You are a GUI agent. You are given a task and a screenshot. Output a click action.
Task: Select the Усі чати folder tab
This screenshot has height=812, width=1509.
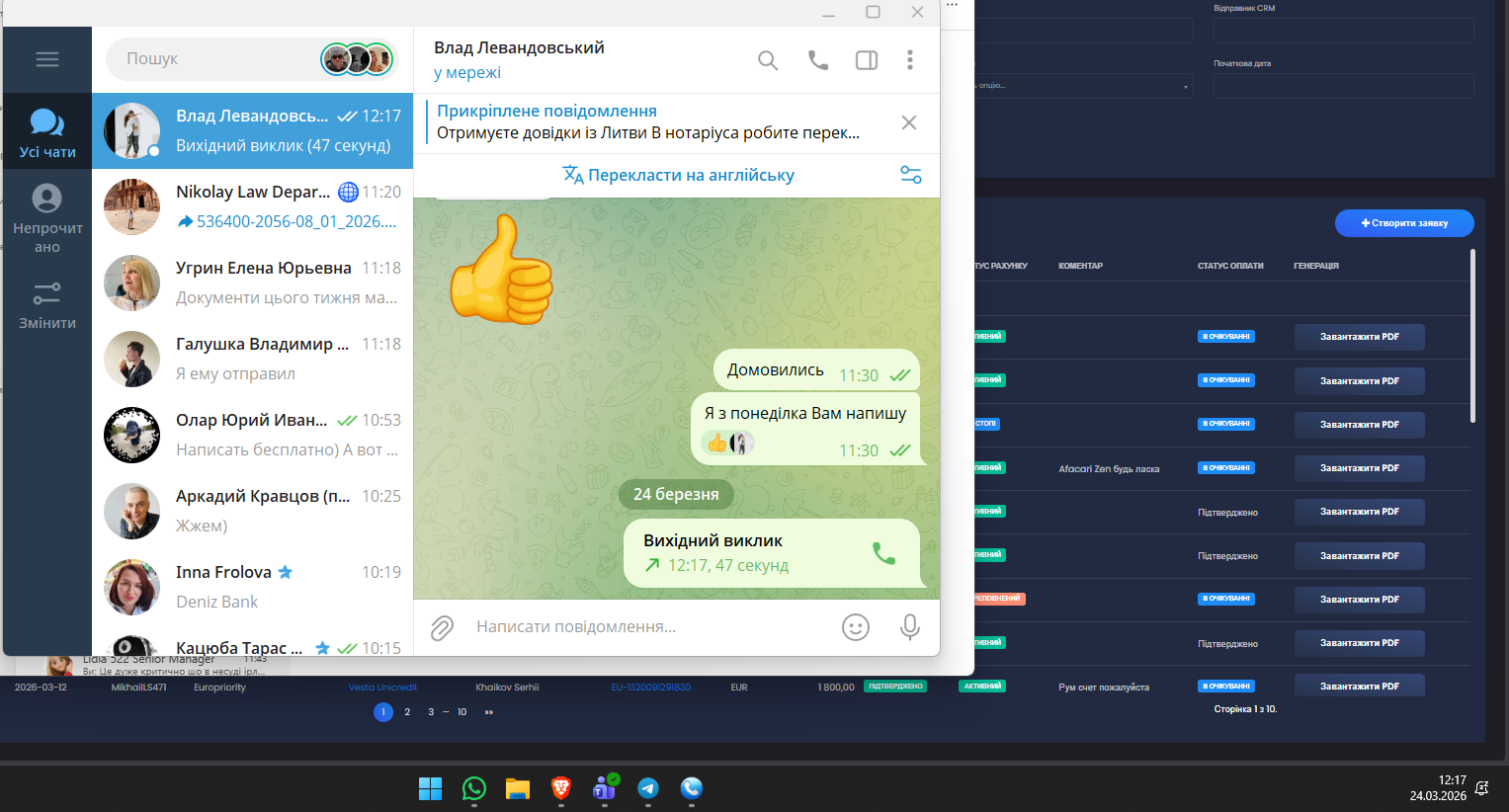click(x=47, y=131)
